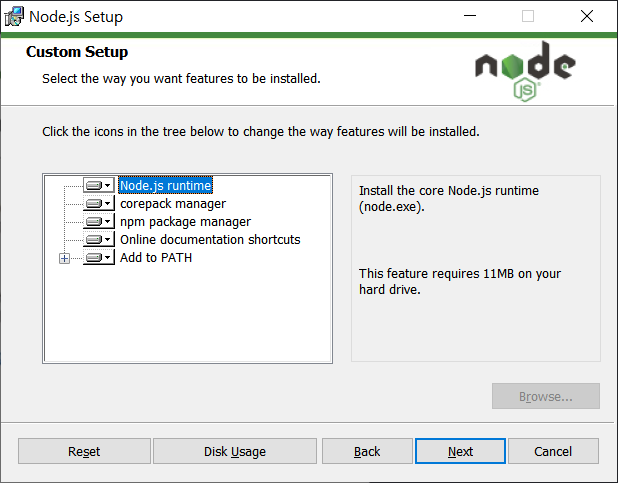The height and width of the screenshot is (483, 618).
Task: Select the corepack manager tree item
Action: [x=173, y=203]
